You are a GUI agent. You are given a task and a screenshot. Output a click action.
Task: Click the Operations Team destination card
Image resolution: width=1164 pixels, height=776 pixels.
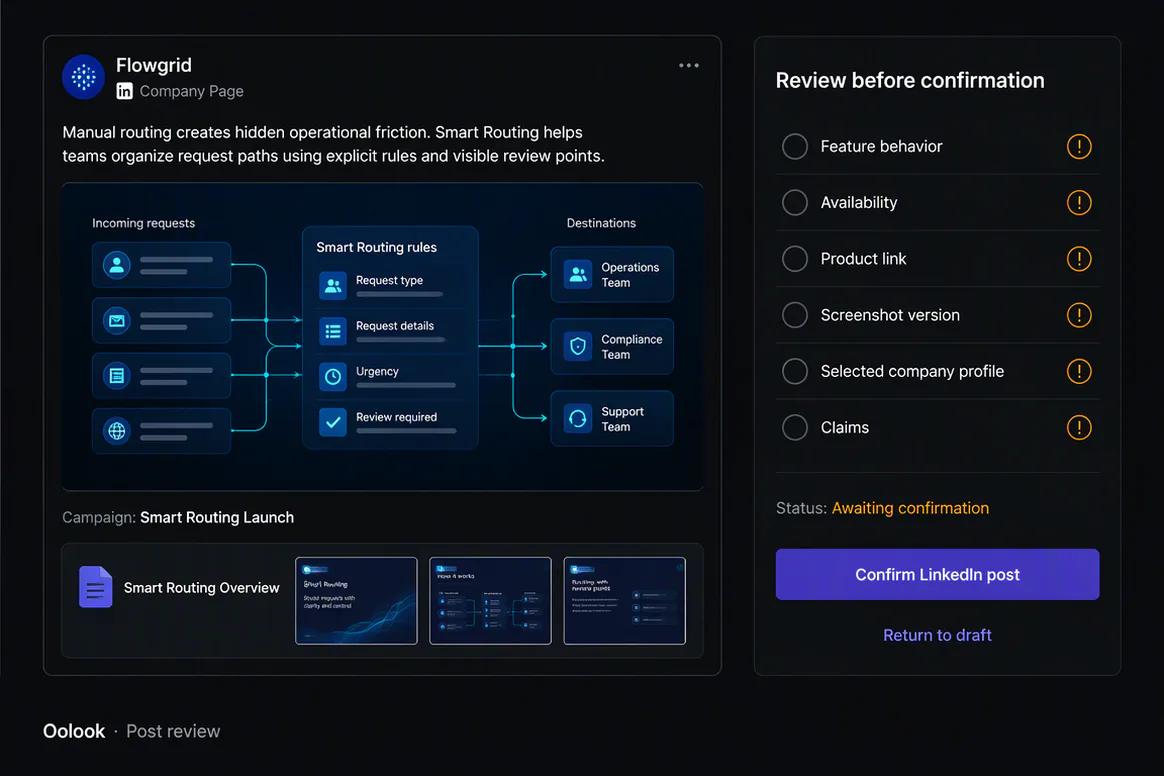(612, 274)
